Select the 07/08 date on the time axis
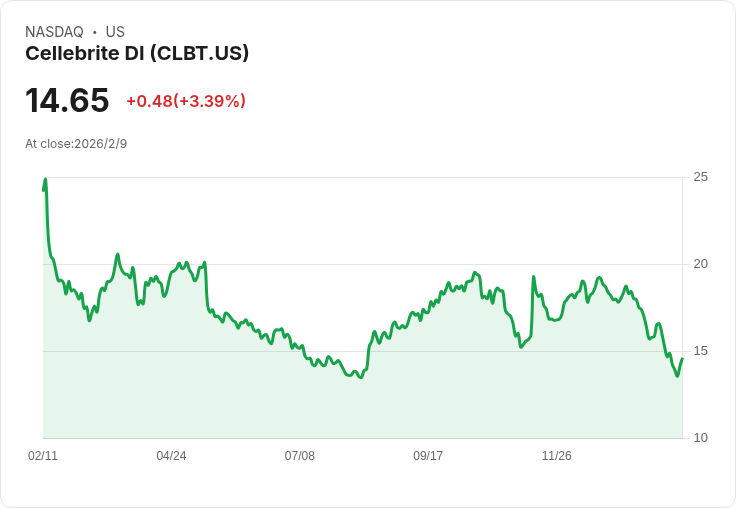 (299, 456)
